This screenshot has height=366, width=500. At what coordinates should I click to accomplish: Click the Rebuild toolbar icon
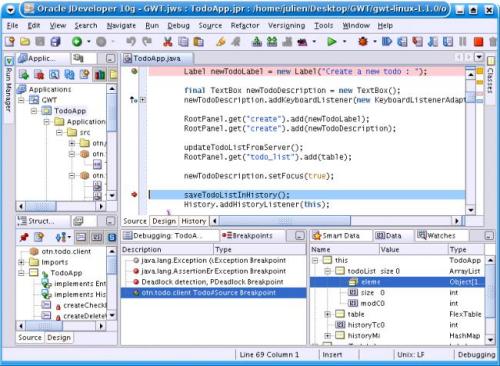(272, 42)
